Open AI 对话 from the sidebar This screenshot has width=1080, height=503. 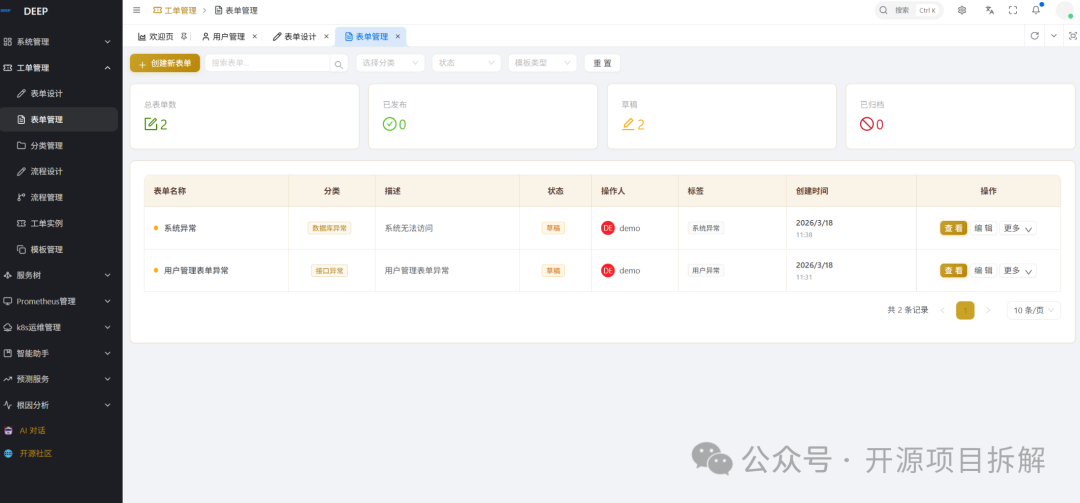click(x=32, y=430)
